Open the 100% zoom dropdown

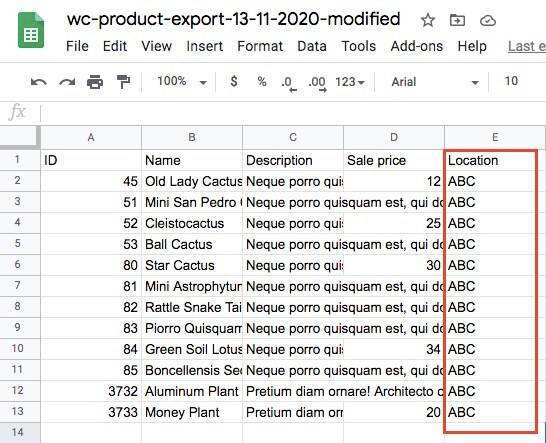point(182,81)
